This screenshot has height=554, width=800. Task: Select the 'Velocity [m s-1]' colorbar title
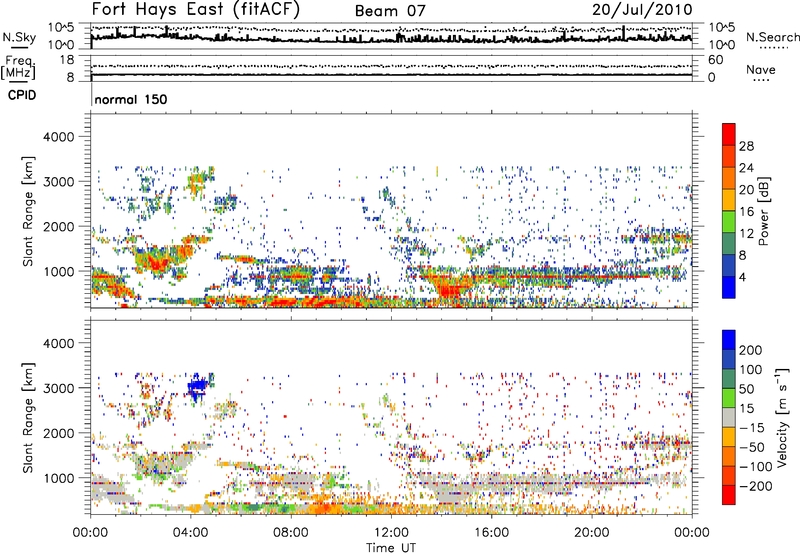(x=782, y=417)
